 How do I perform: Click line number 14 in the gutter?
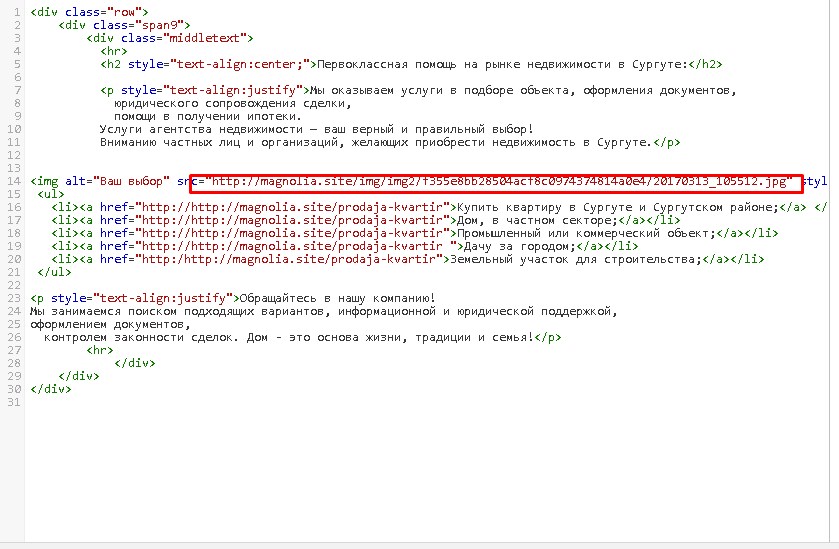pyautogui.click(x=12, y=181)
